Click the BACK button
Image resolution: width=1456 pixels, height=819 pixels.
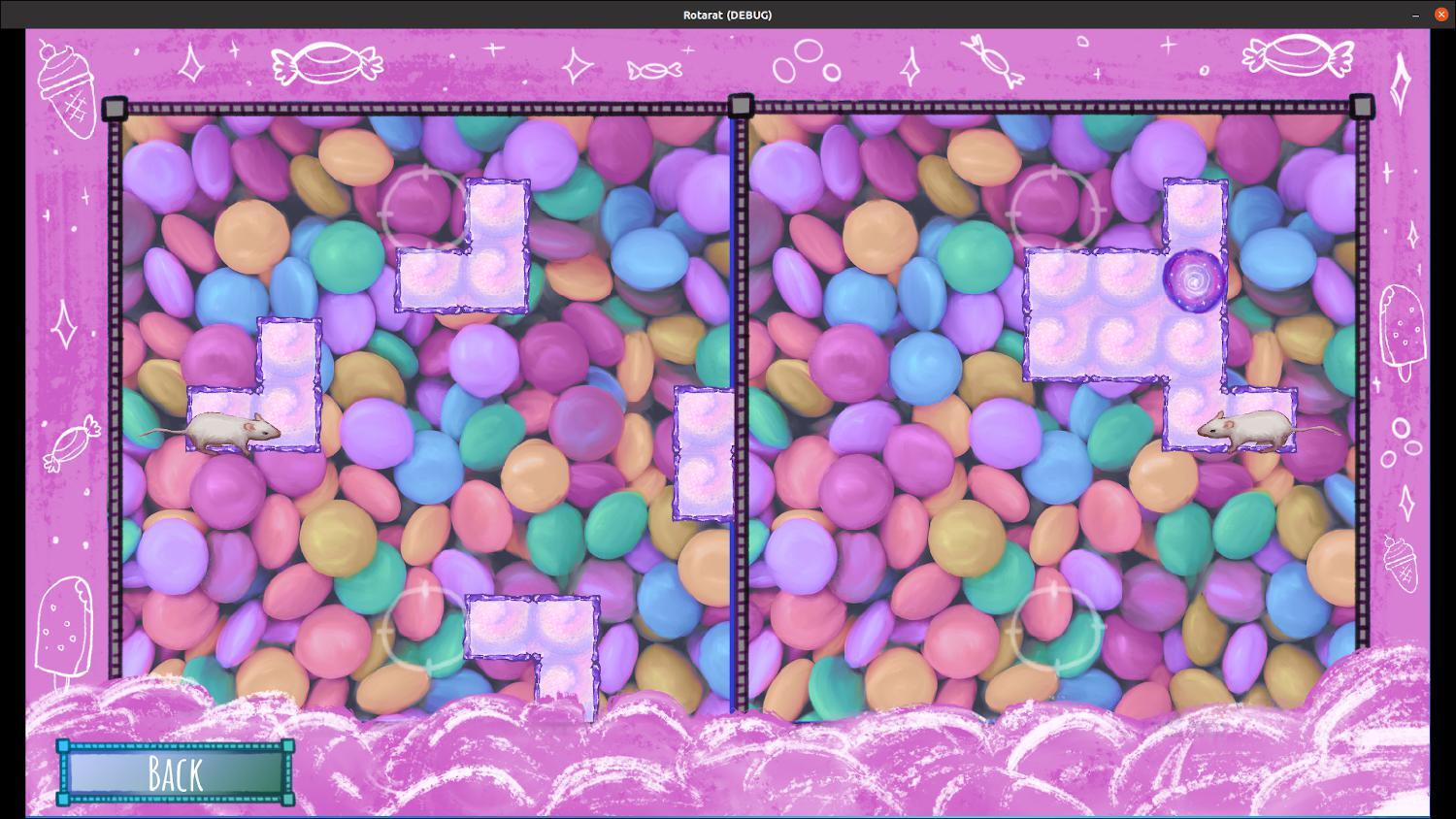pos(175,773)
